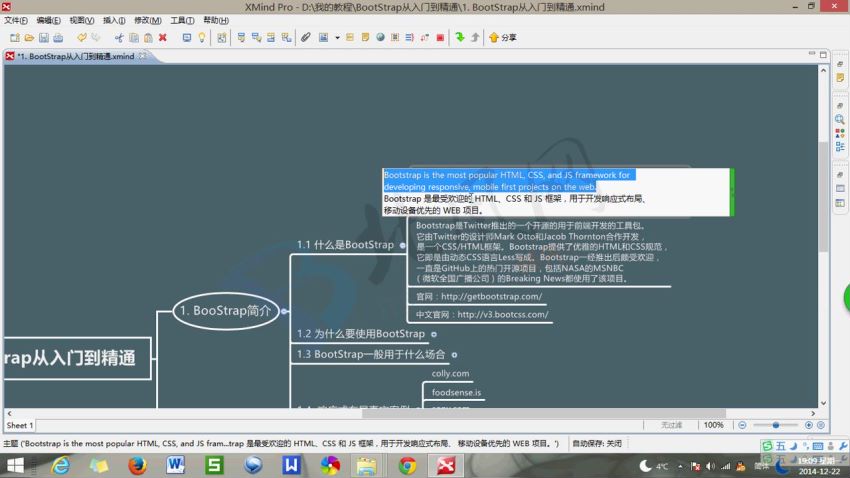
Task: Toggle Sogou 五 input mode
Action: click(780, 446)
